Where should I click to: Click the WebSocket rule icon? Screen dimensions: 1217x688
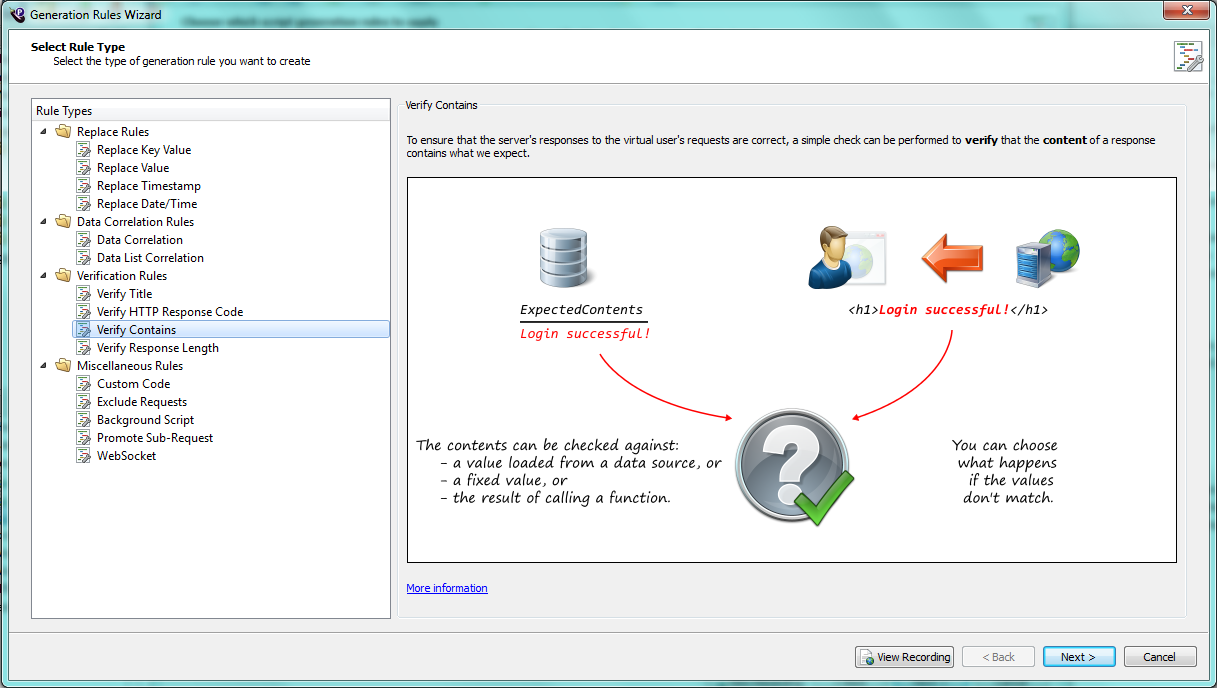[84, 456]
